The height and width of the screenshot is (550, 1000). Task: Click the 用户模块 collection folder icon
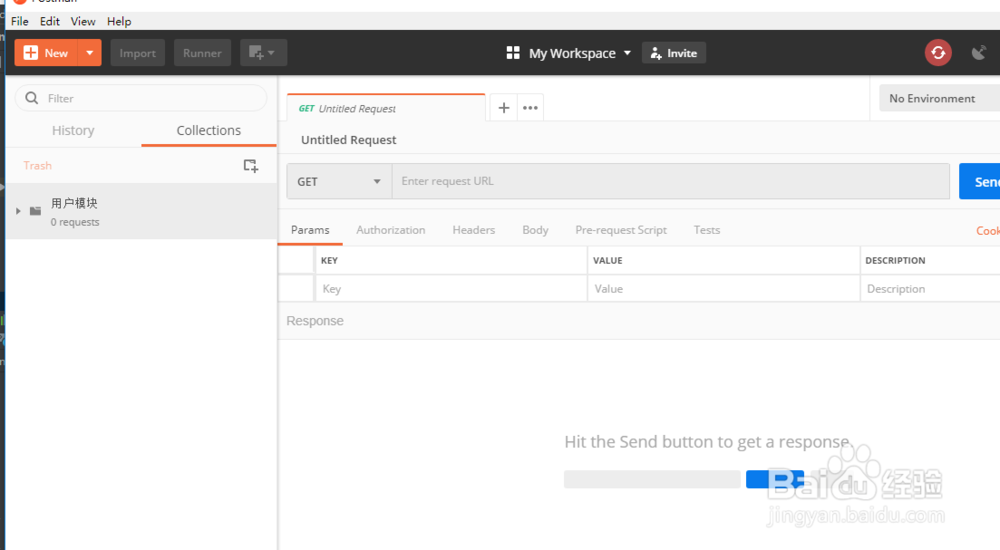pos(36,211)
